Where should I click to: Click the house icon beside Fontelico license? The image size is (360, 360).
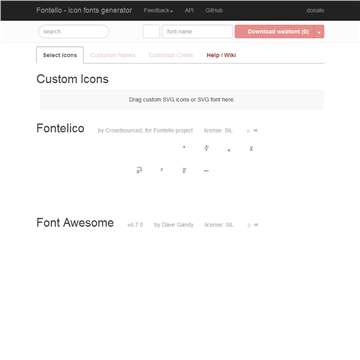tap(248, 131)
